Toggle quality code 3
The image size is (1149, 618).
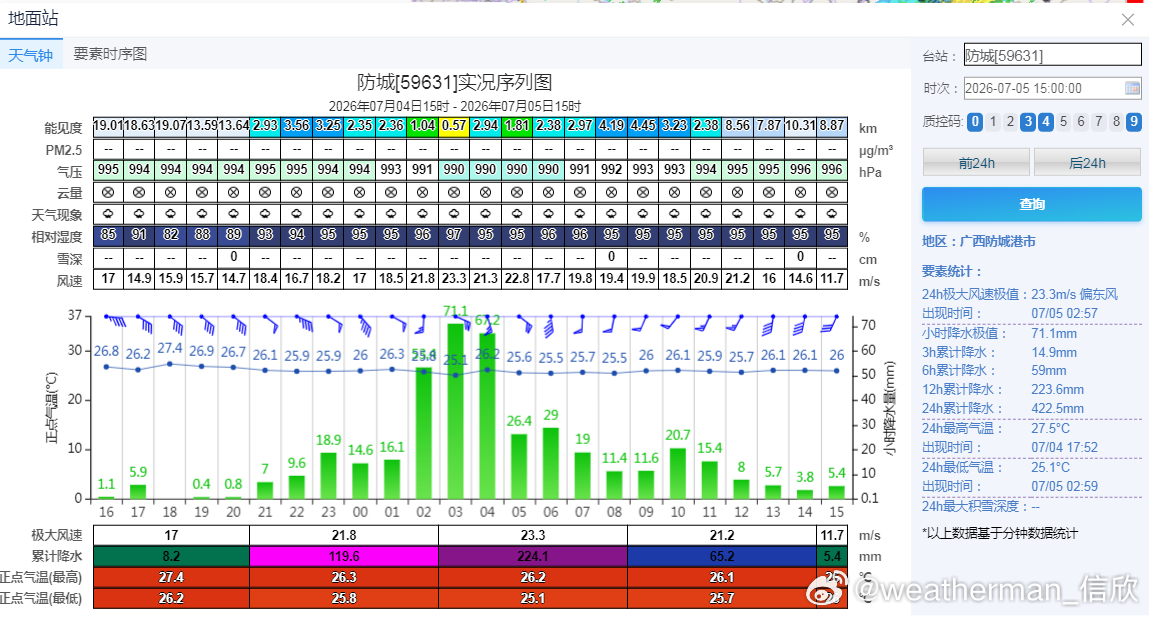[x=1028, y=122]
